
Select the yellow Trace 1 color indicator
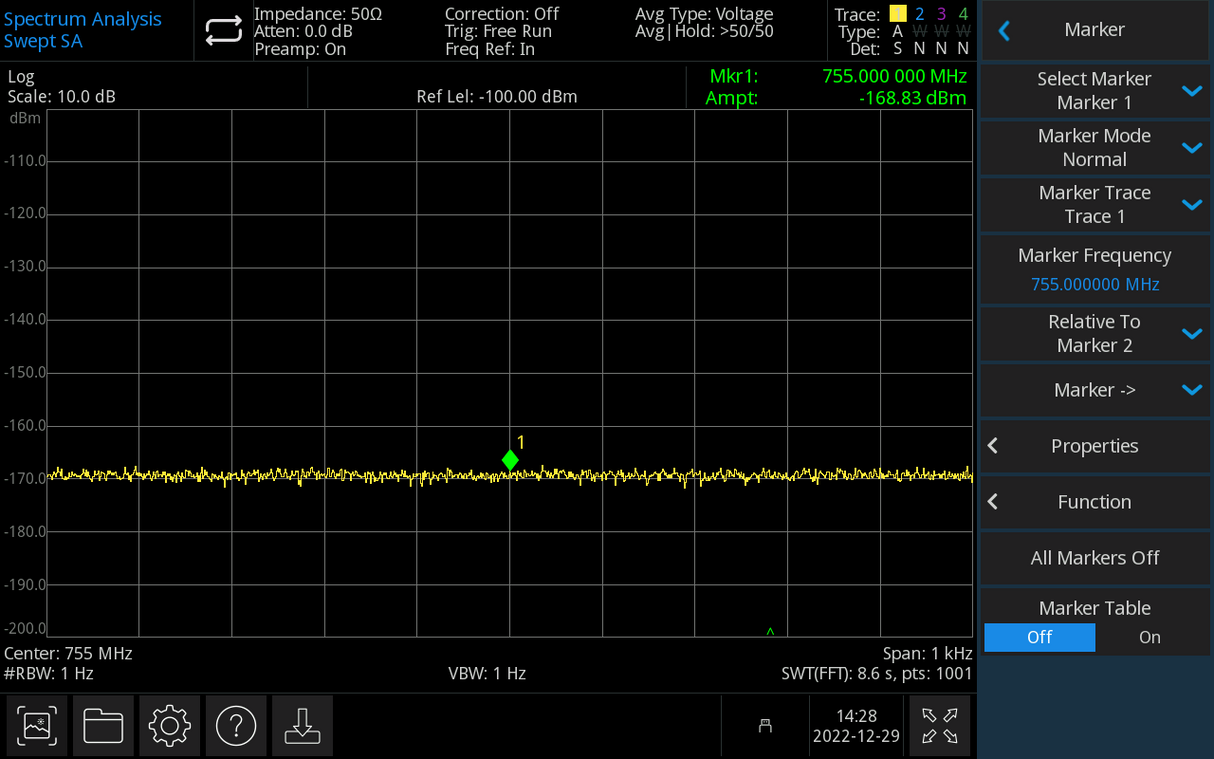coord(897,13)
